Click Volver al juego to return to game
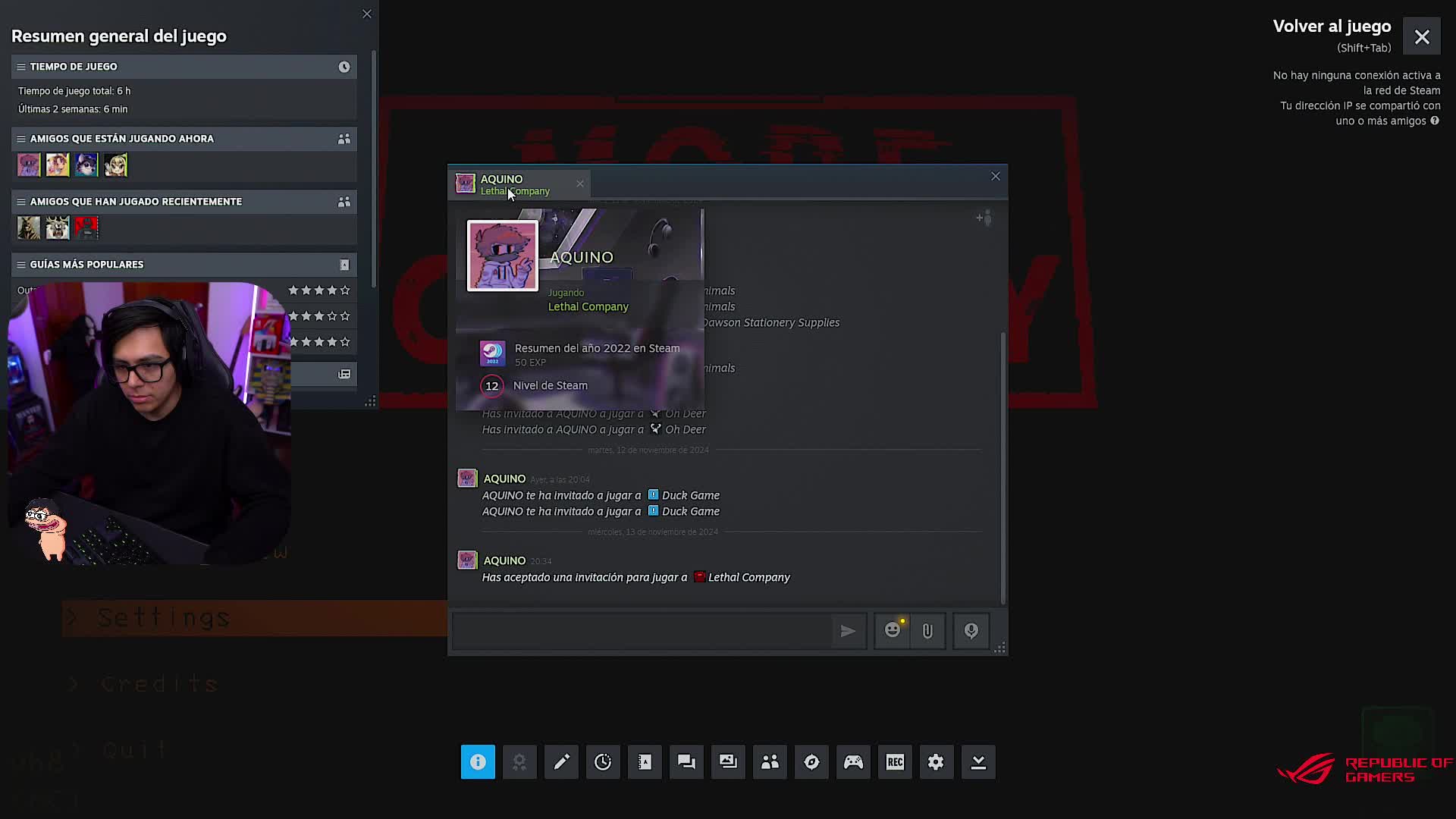The width and height of the screenshot is (1456, 819). coord(1332,26)
